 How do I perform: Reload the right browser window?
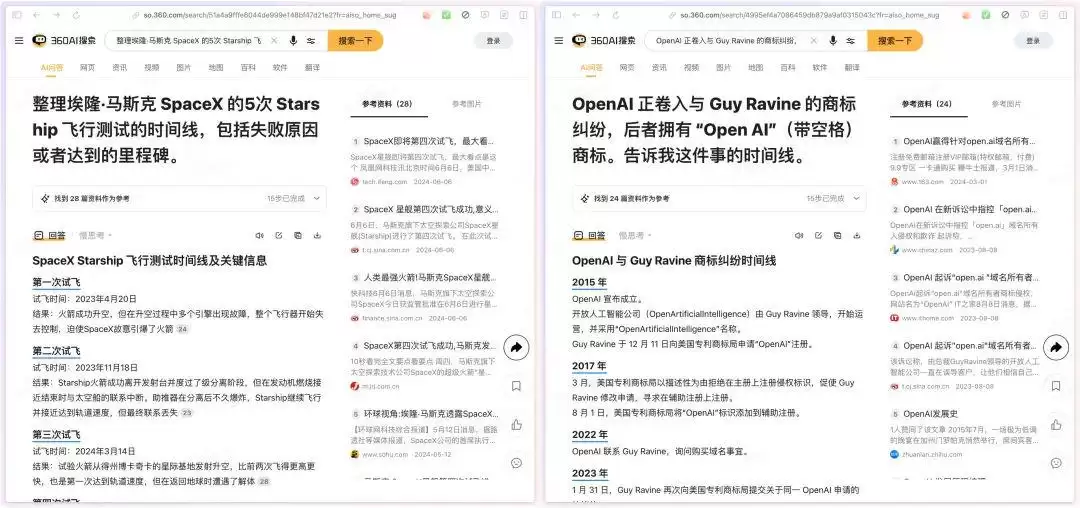[616, 14]
